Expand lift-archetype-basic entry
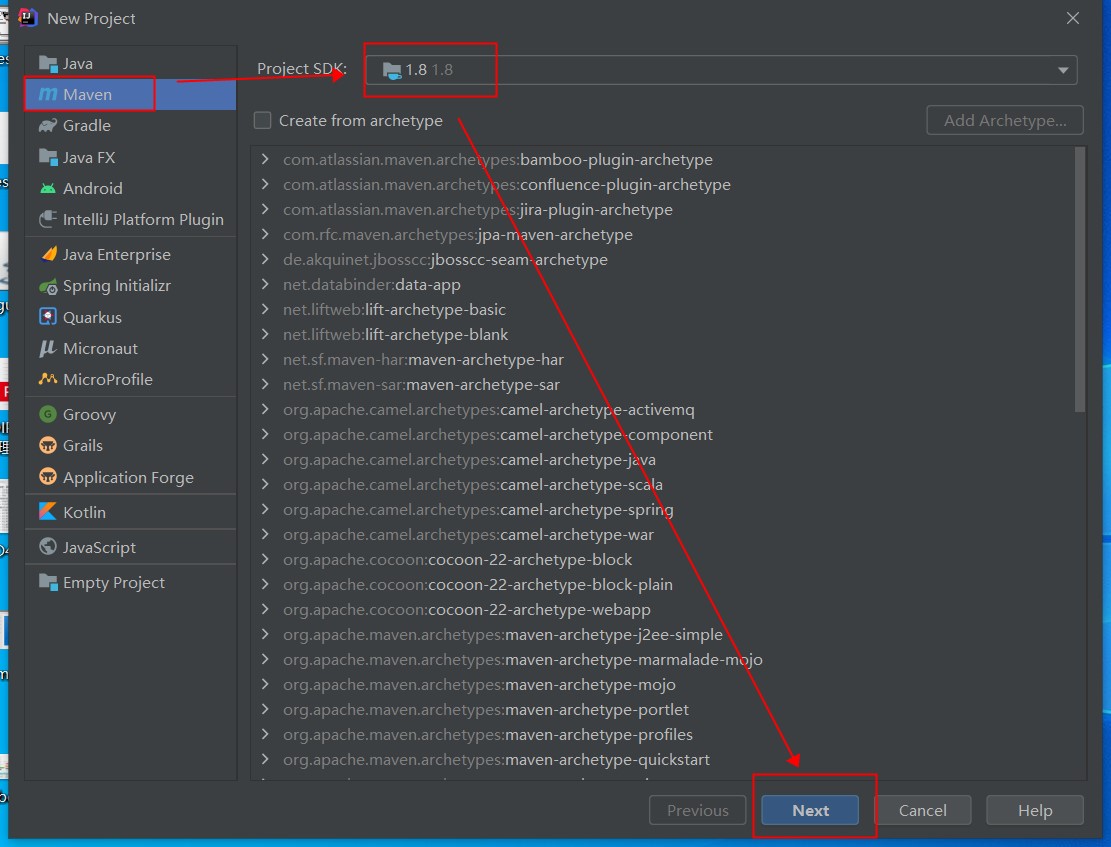 point(265,309)
